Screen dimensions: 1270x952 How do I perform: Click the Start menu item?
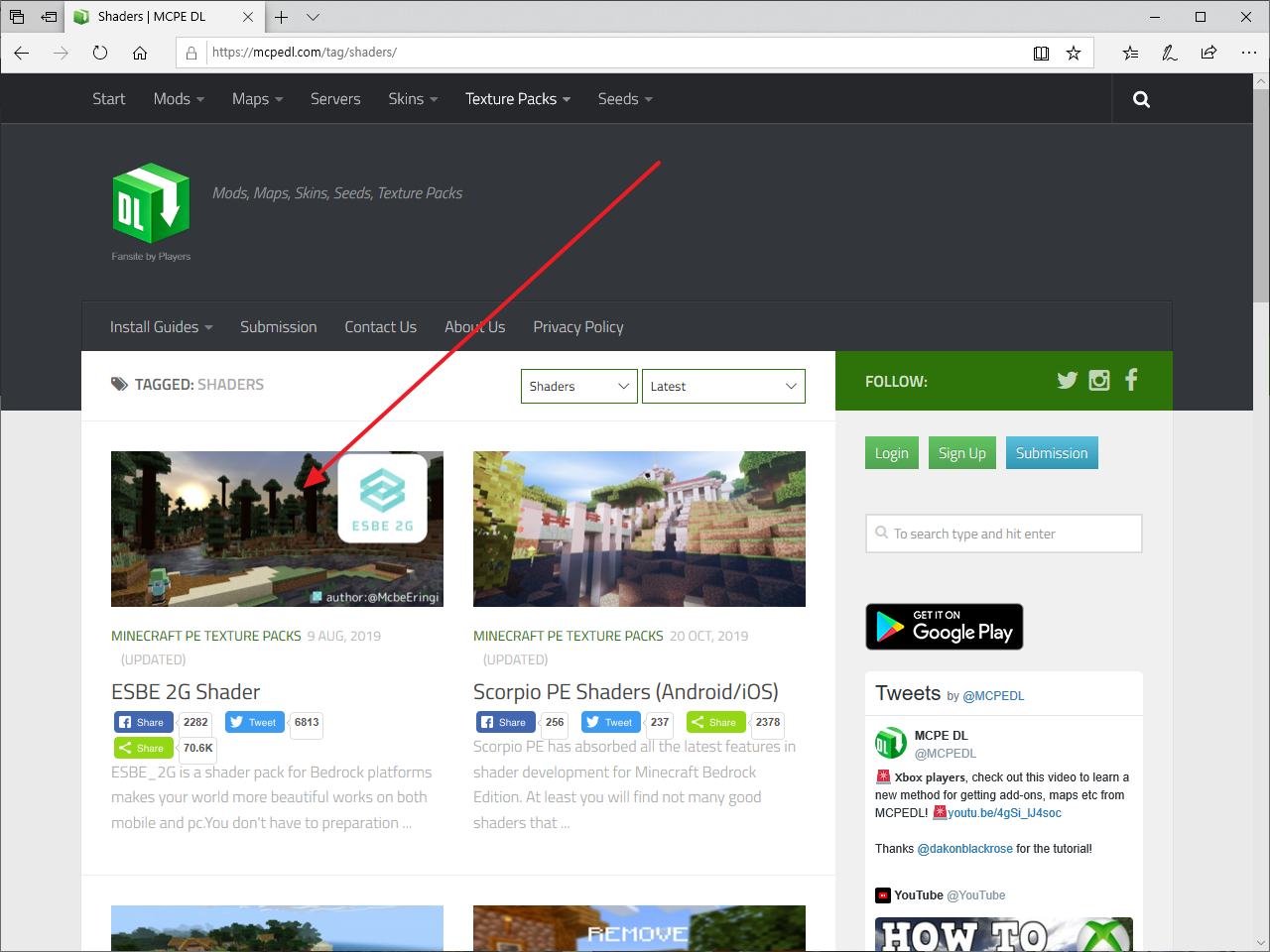tap(109, 99)
